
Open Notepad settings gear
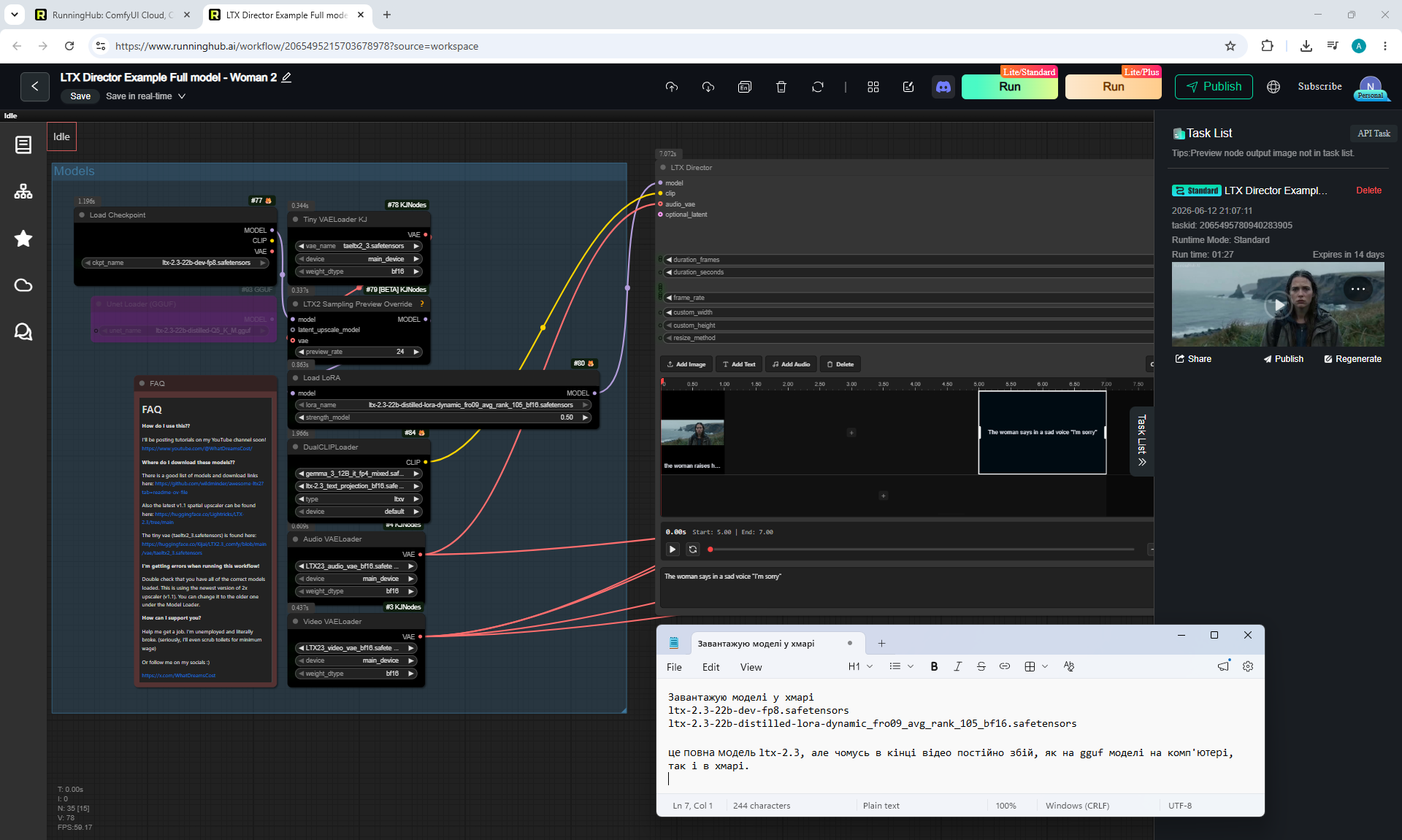click(1248, 666)
